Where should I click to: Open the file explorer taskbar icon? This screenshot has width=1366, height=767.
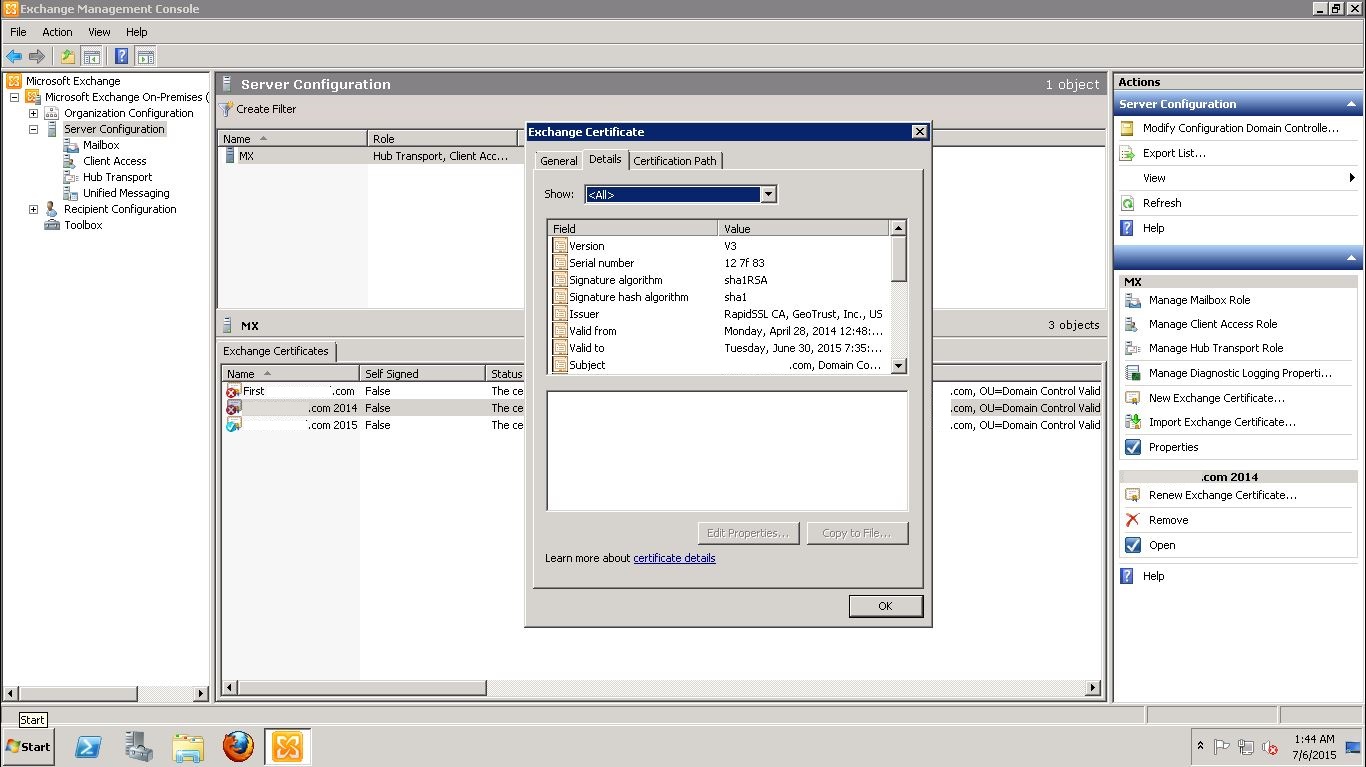tap(188, 746)
